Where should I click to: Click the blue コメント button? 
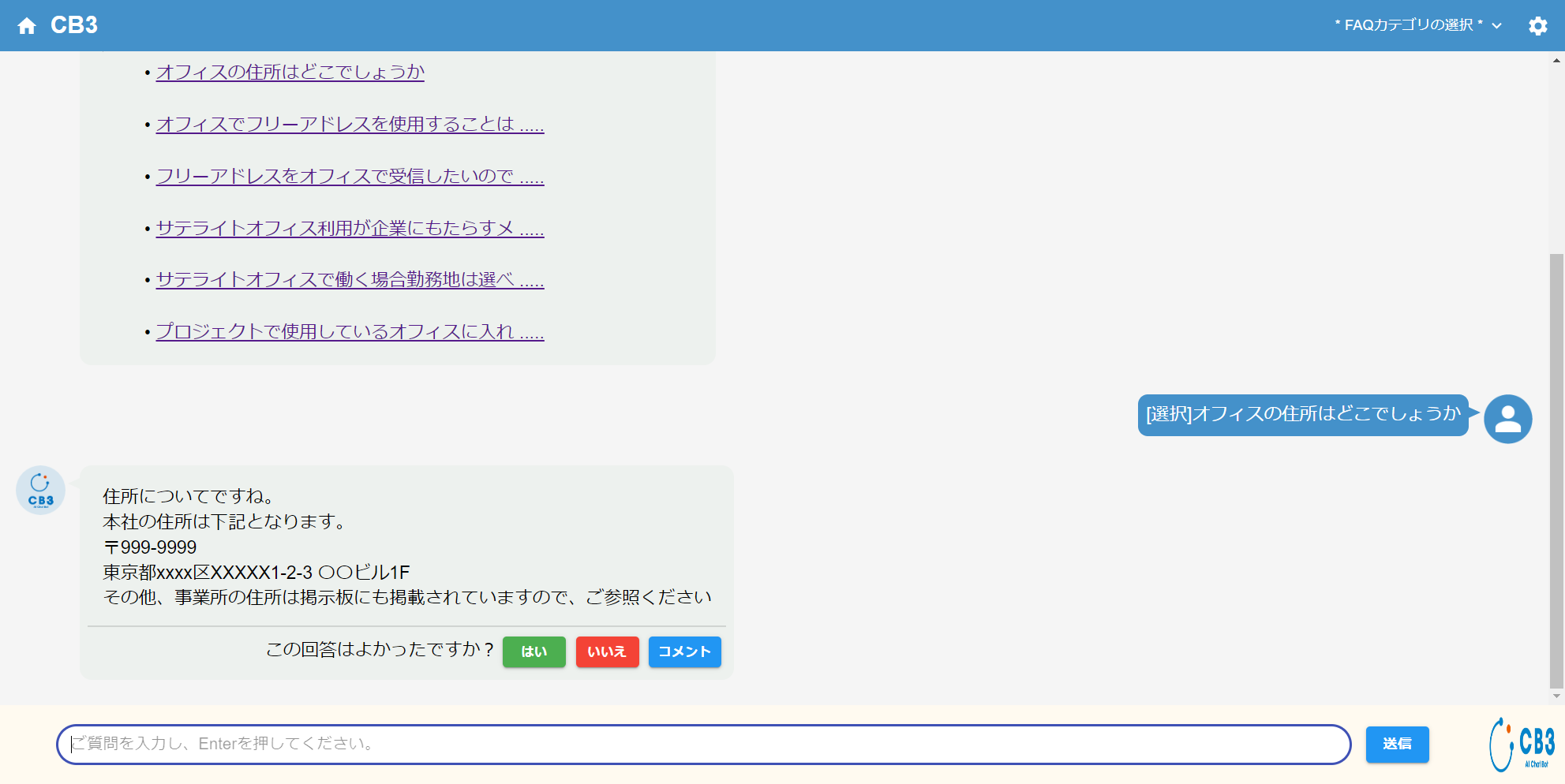point(684,651)
